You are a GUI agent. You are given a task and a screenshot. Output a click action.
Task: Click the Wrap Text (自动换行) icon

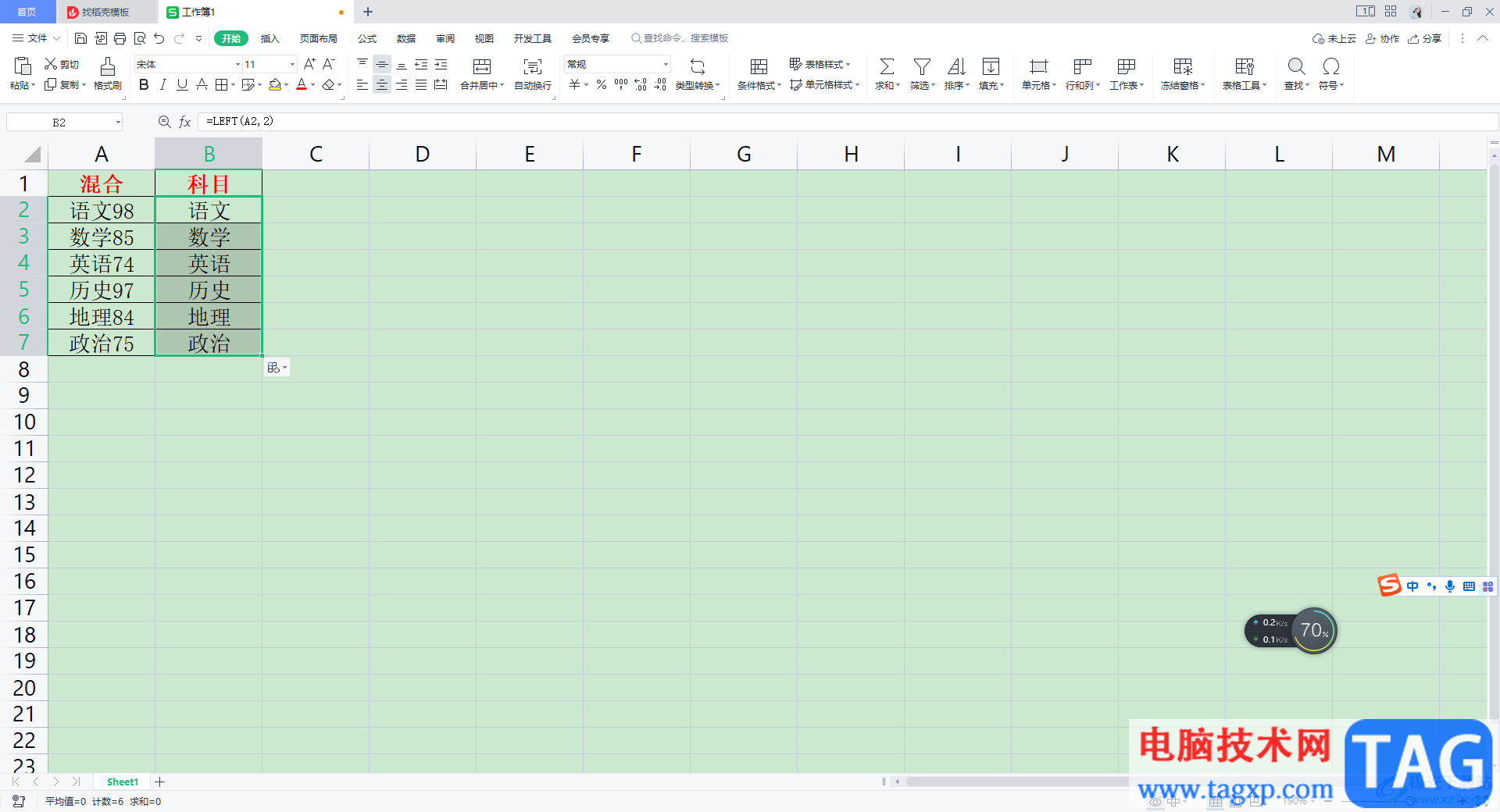click(x=533, y=66)
